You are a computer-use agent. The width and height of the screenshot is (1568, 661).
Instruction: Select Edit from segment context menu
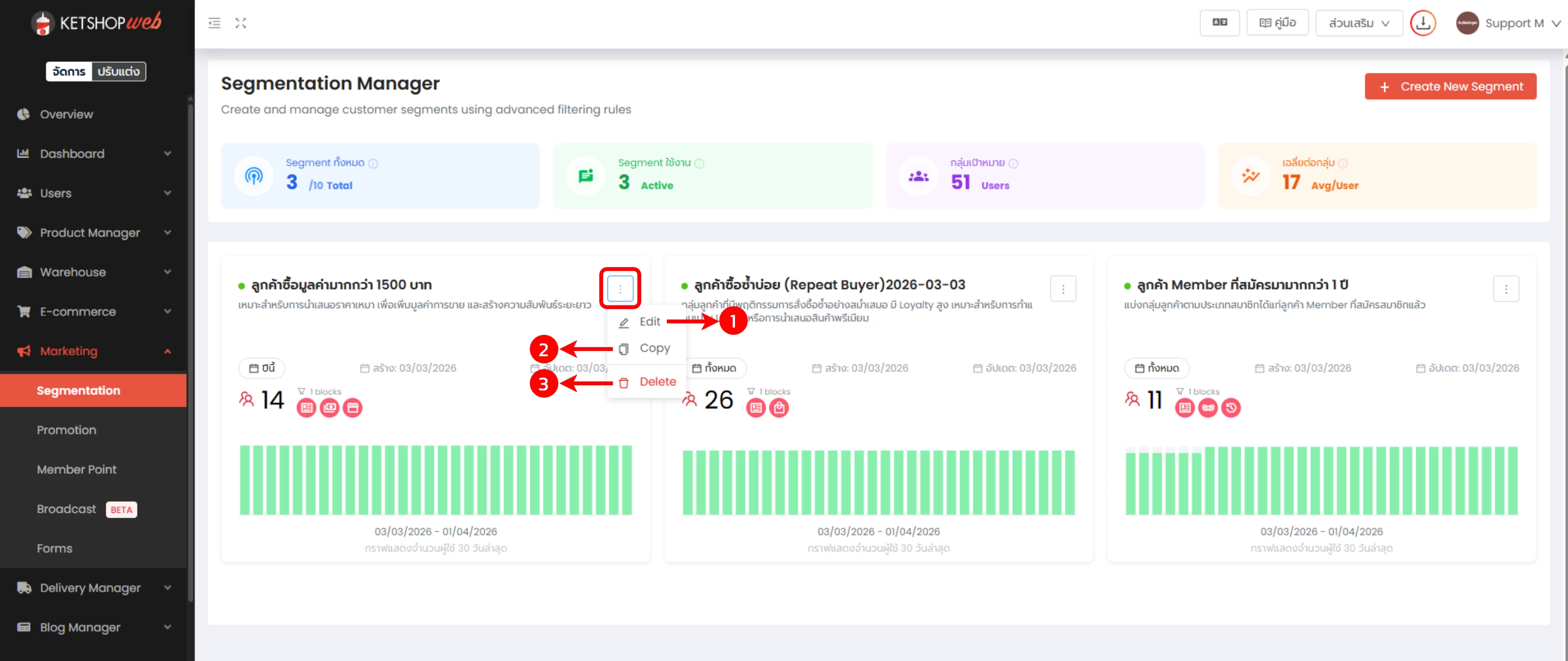[x=649, y=321]
